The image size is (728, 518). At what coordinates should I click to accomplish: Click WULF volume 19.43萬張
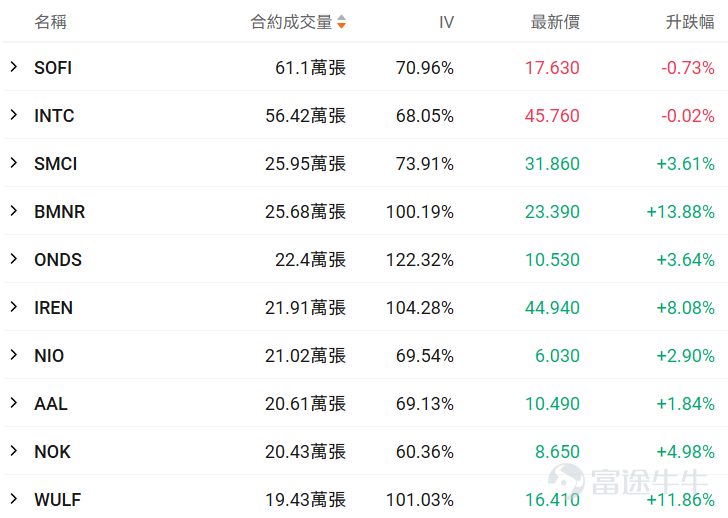(306, 500)
